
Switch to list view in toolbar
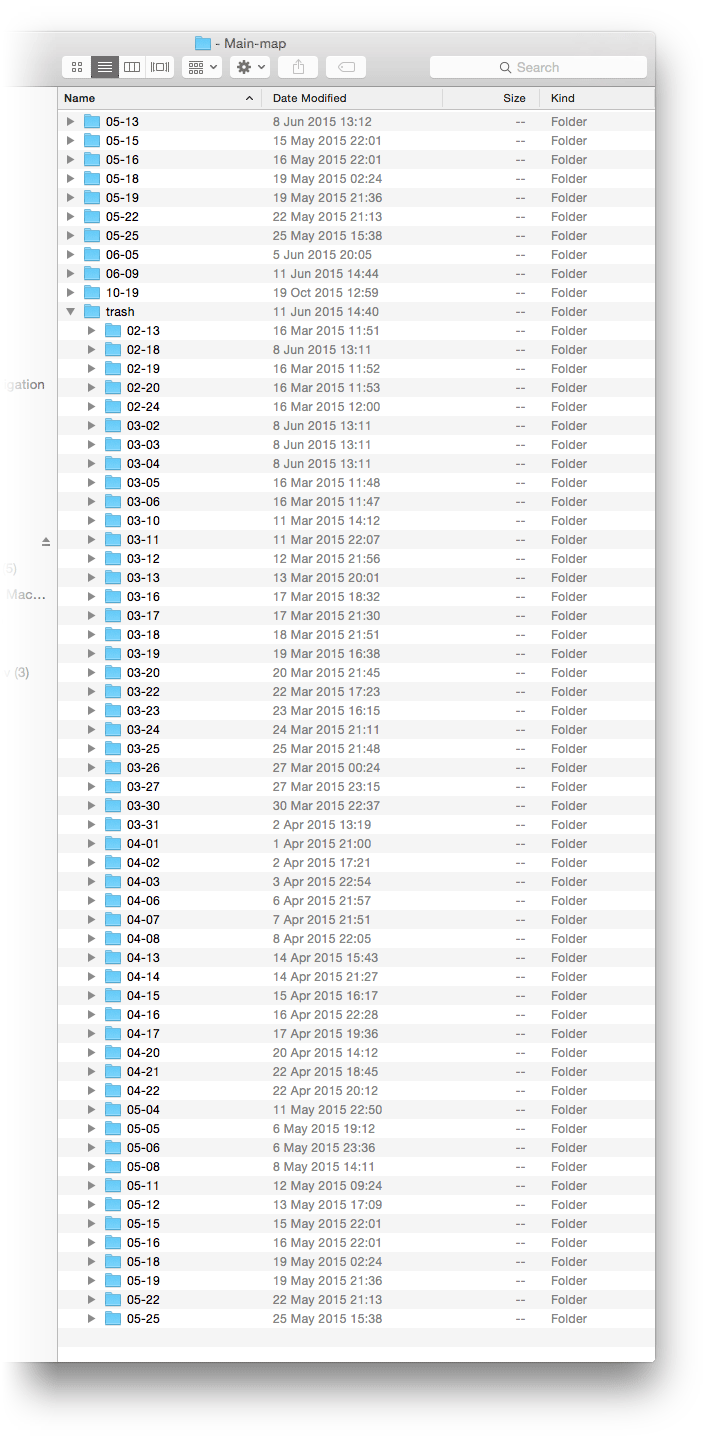pyautogui.click(x=104, y=67)
